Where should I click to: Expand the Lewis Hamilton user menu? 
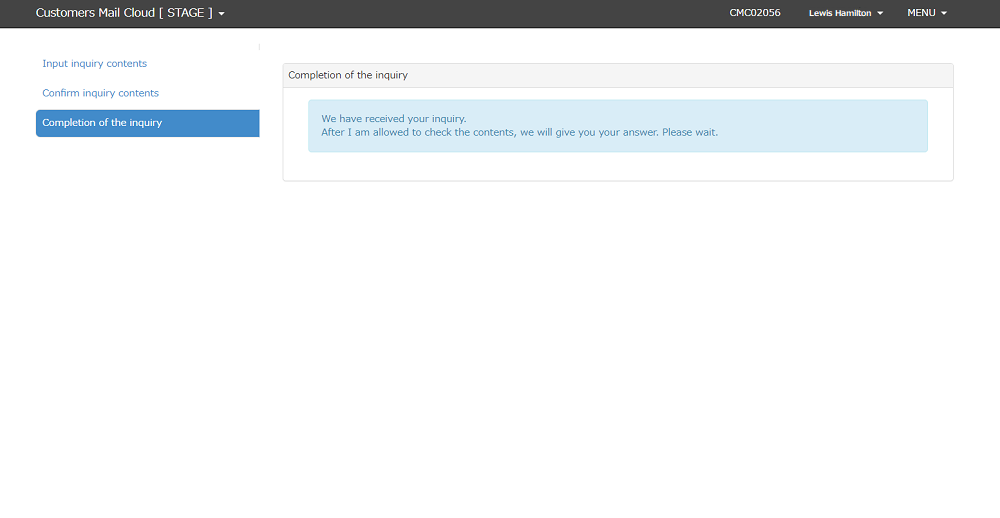(846, 13)
